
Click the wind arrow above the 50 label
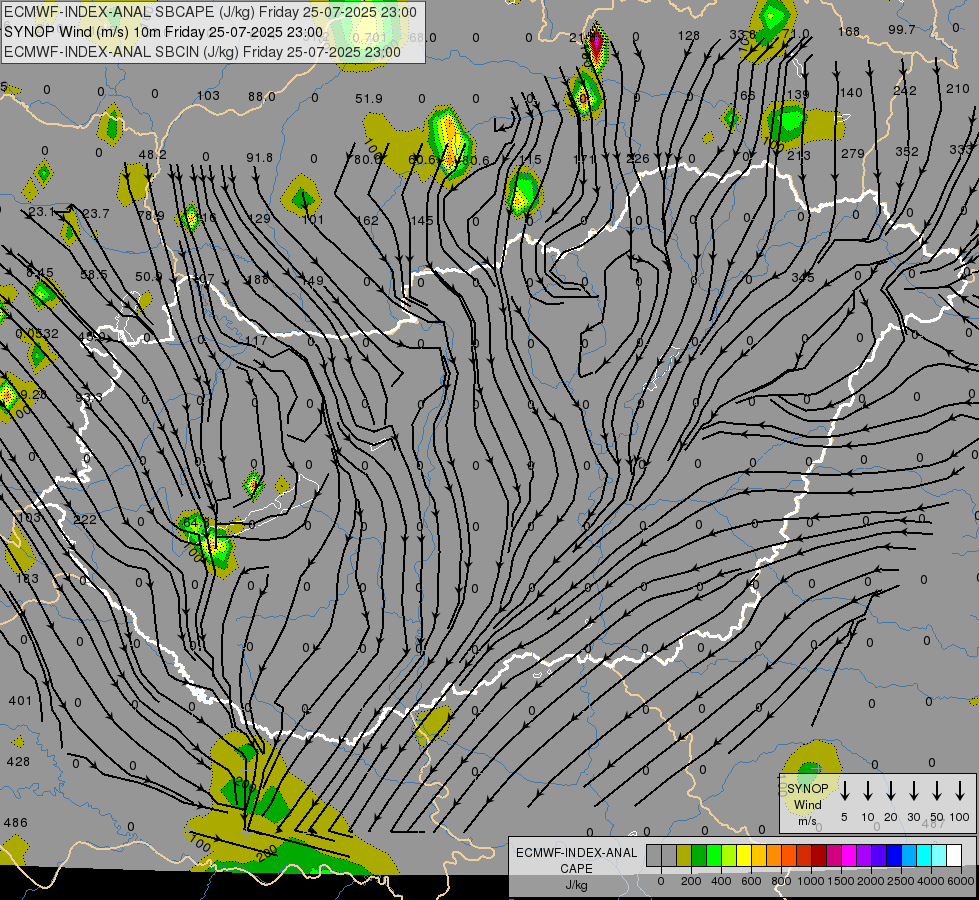937,790
